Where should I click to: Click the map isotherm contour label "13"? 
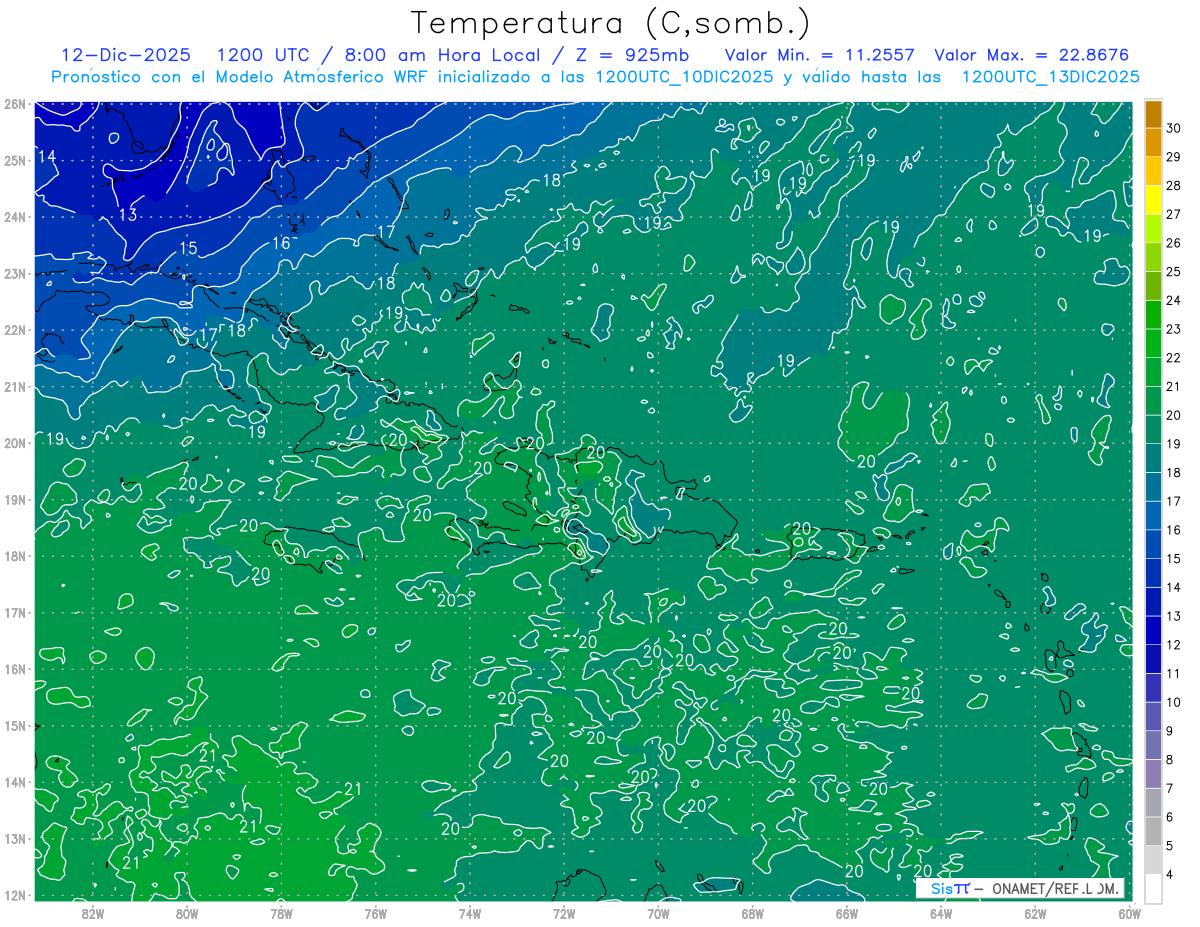tap(128, 215)
